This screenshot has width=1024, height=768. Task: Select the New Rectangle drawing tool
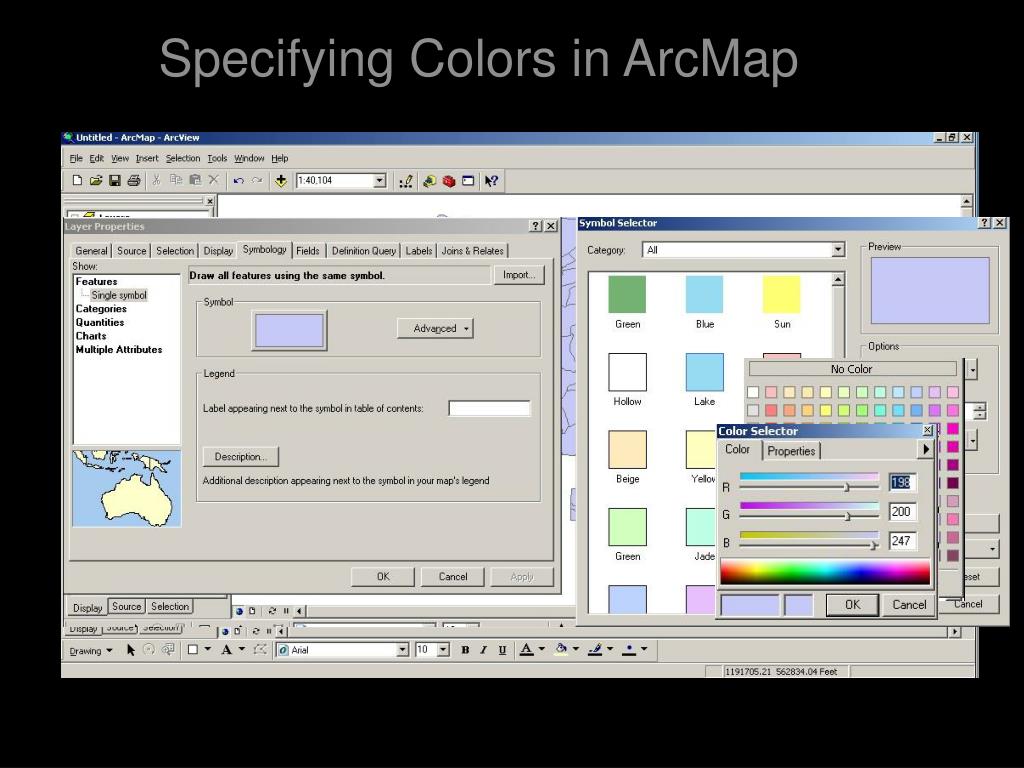pos(193,650)
